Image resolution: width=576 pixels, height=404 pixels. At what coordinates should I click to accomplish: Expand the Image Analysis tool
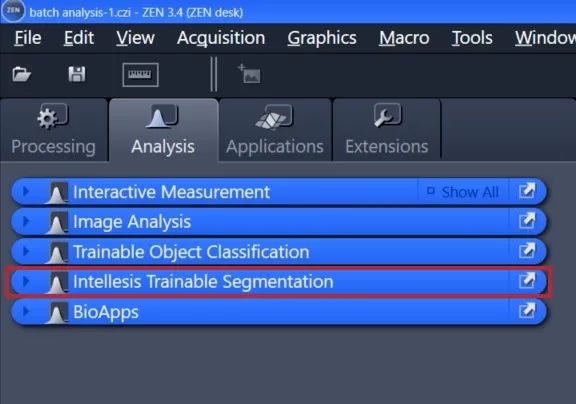pos(26,221)
